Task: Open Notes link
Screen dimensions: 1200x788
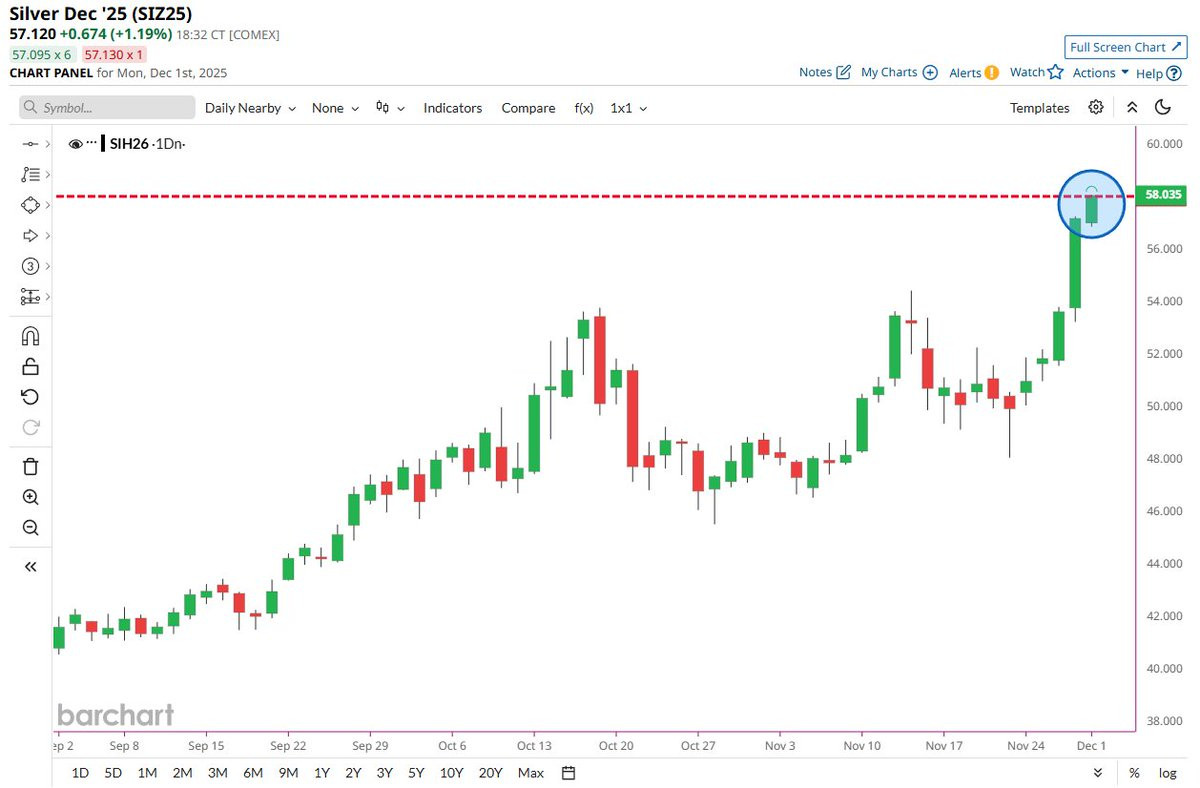Action: 825,72
